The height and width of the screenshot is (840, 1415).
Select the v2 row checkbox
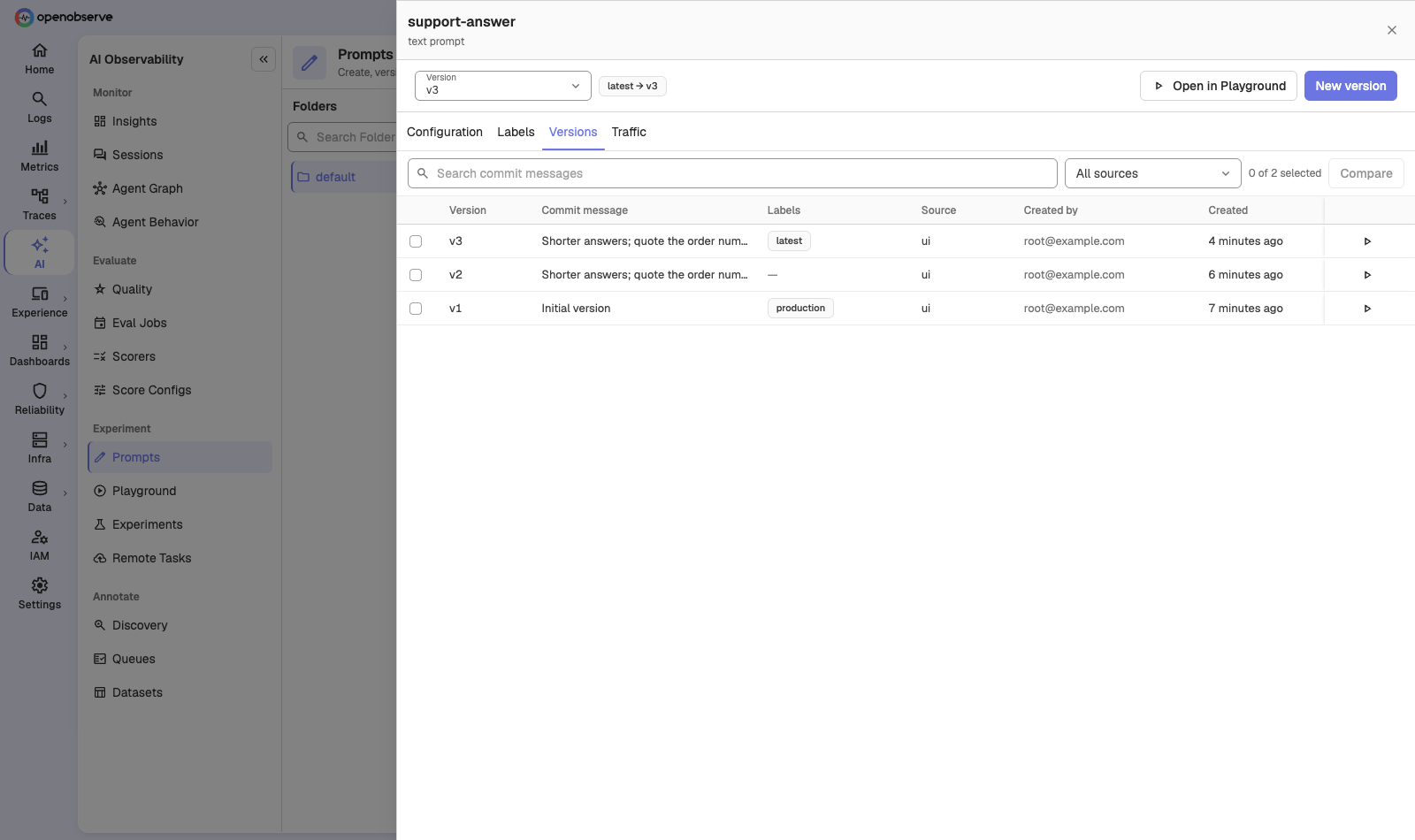coord(416,275)
